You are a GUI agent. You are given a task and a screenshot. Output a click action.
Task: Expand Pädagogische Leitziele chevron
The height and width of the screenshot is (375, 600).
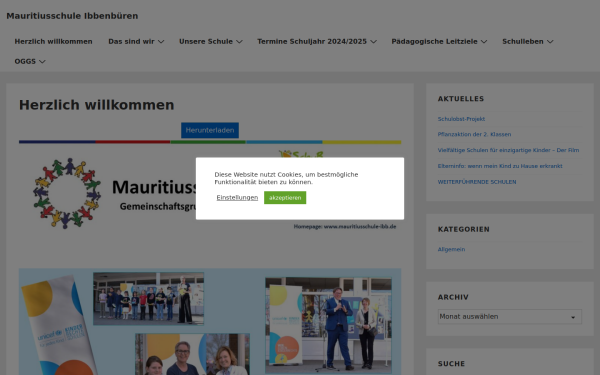pyautogui.click(x=484, y=41)
